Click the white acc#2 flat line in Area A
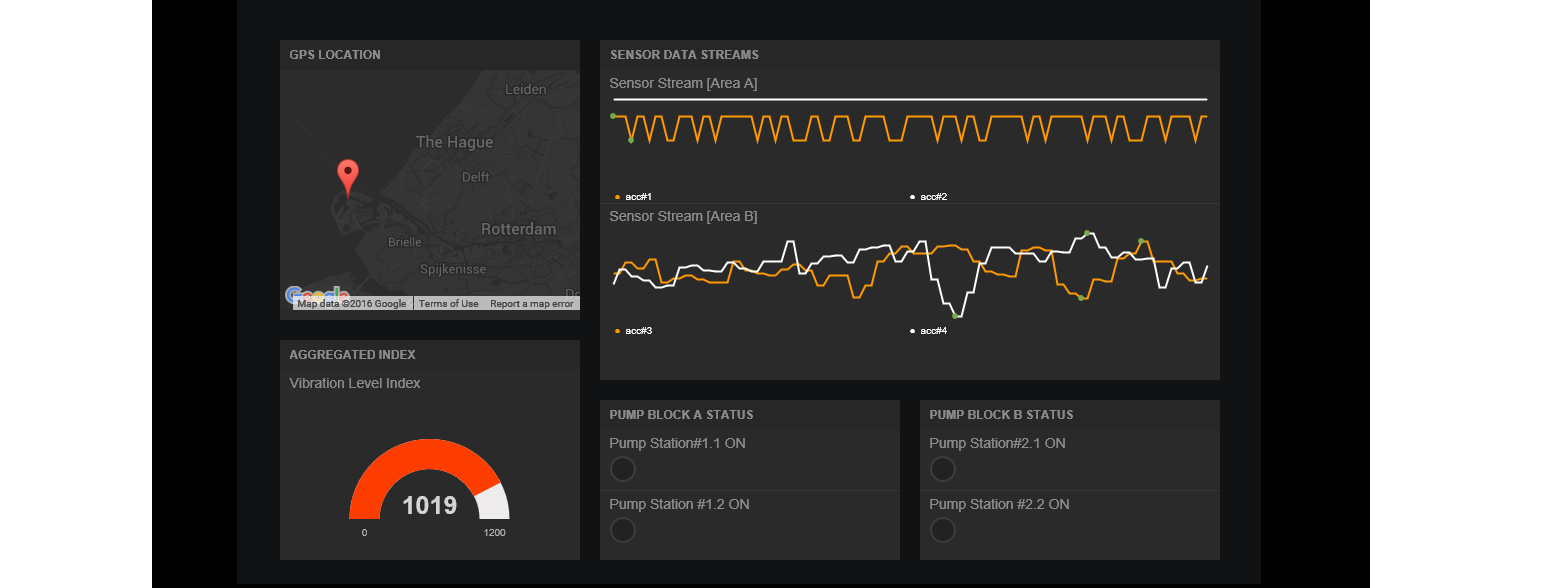 [910, 100]
